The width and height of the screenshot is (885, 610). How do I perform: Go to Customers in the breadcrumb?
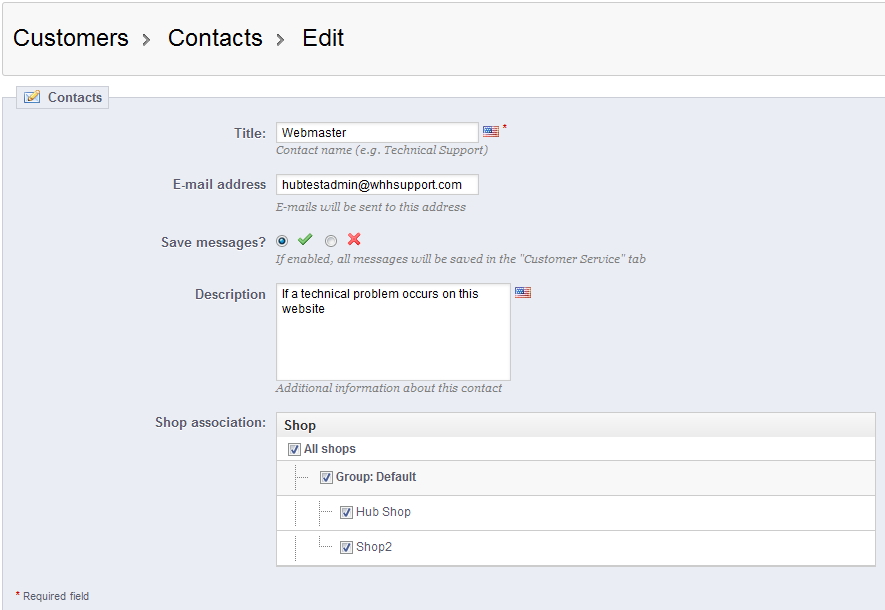pyautogui.click(x=71, y=38)
